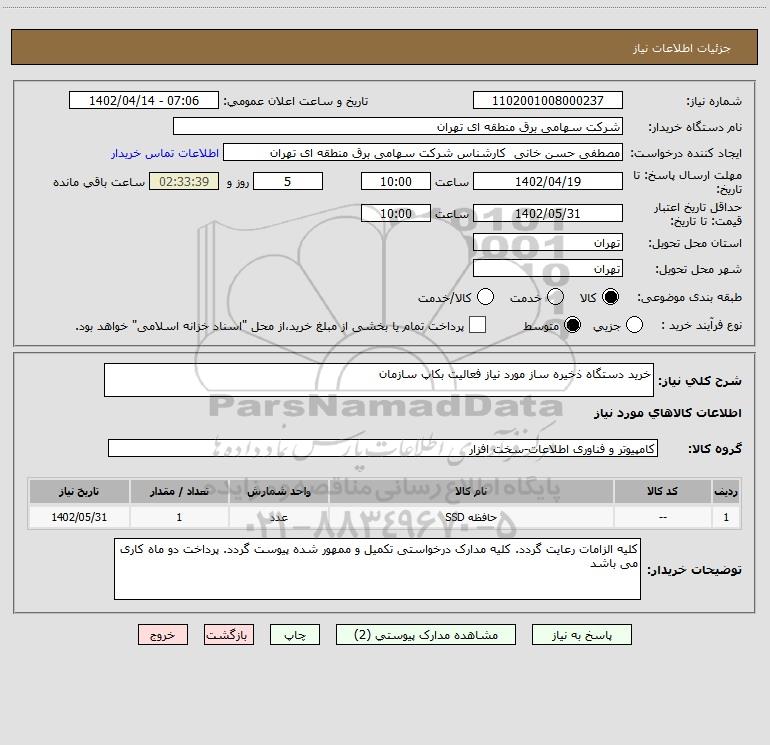Click the خروج exit button

[163, 635]
